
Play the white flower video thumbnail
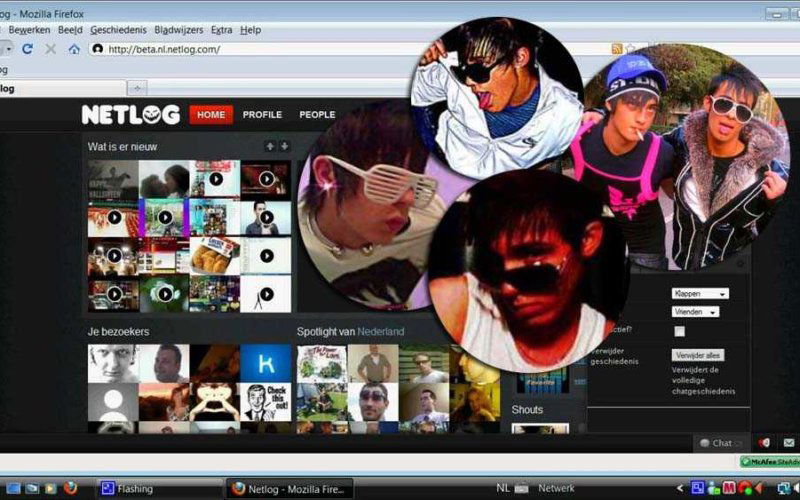click(x=164, y=294)
